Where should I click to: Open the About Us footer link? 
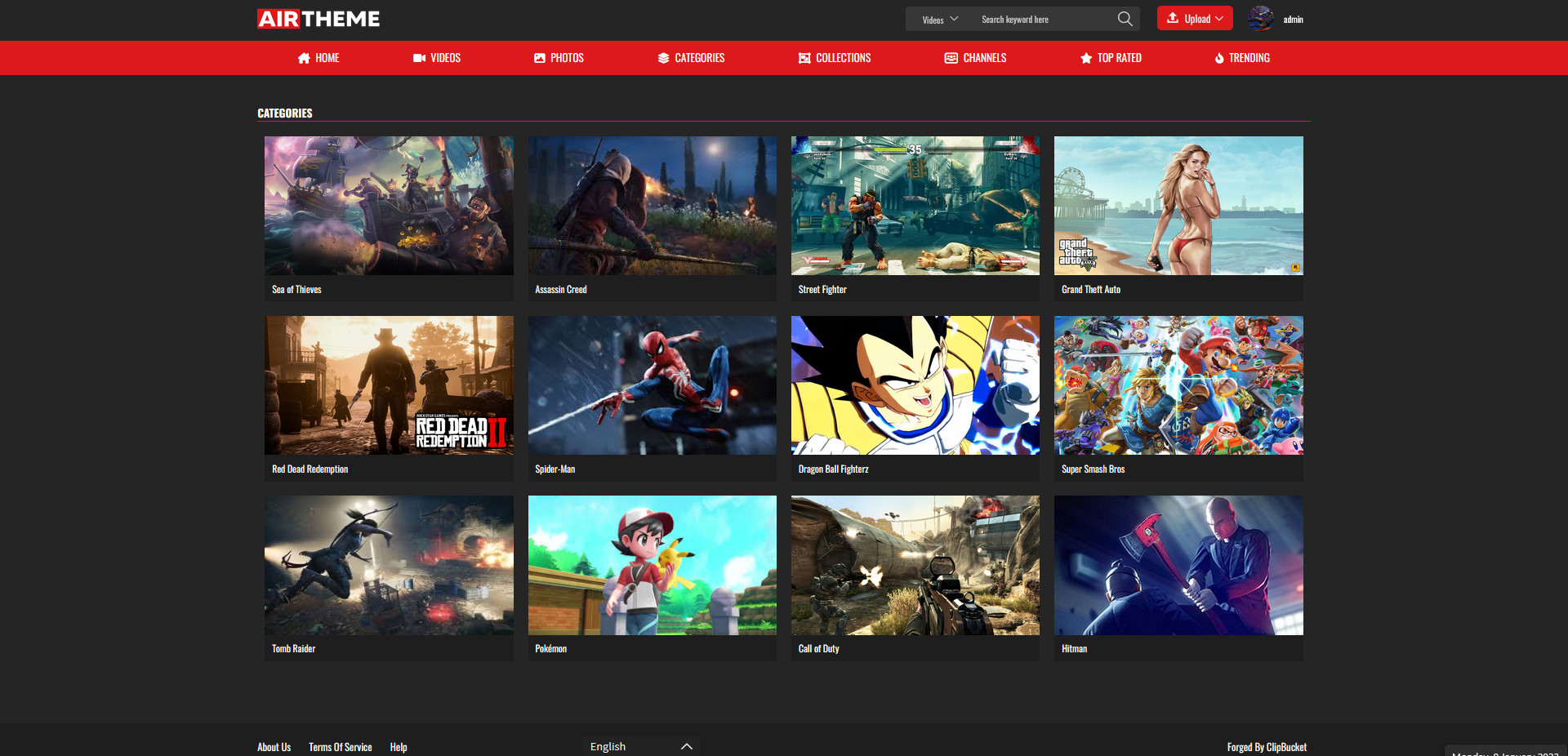coord(274,747)
